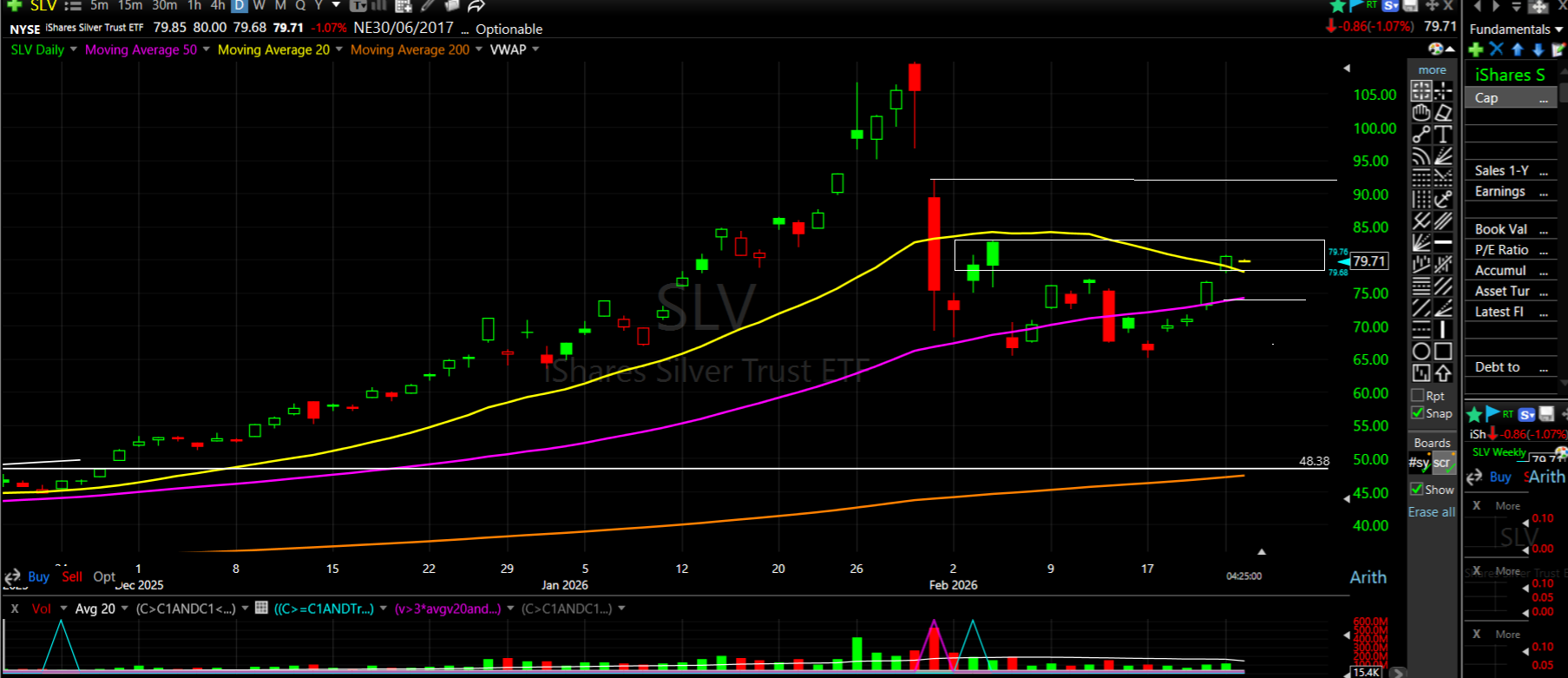Toggle Arith scaling on SLV Weekly chart

1546,477
